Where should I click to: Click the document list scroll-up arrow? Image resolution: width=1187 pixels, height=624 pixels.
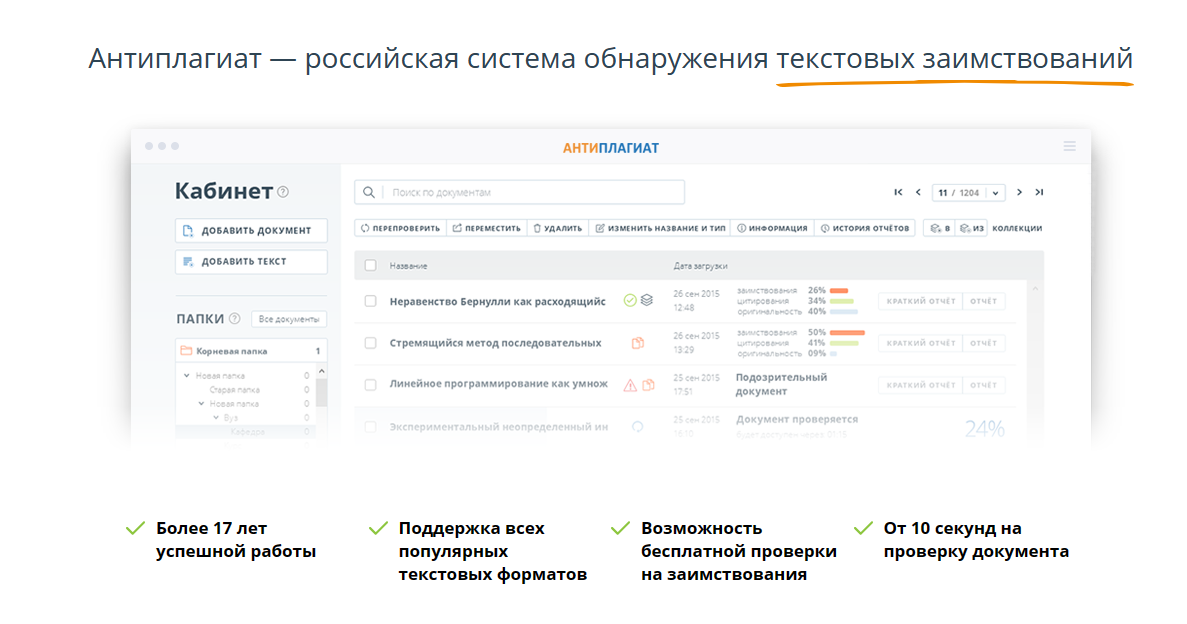(1035, 289)
